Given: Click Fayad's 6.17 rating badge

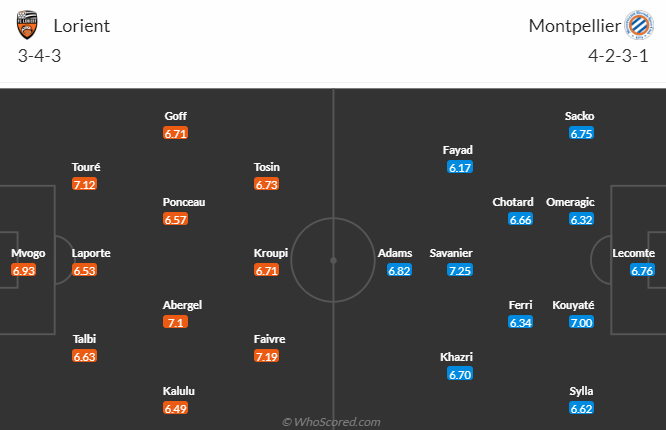Looking at the screenshot, I should click(459, 167).
